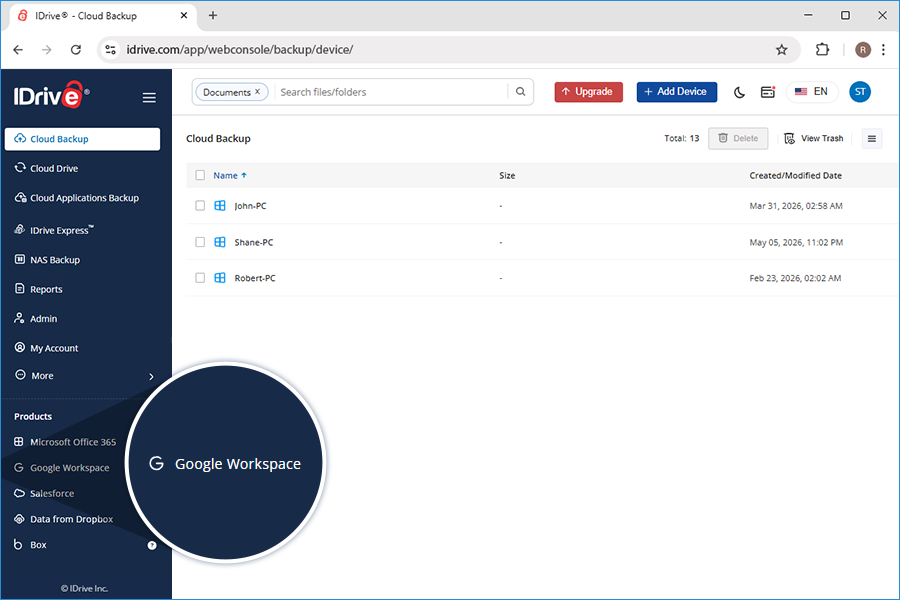This screenshot has height=600, width=900.
Task: Open View Trash
Action: coord(814,138)
